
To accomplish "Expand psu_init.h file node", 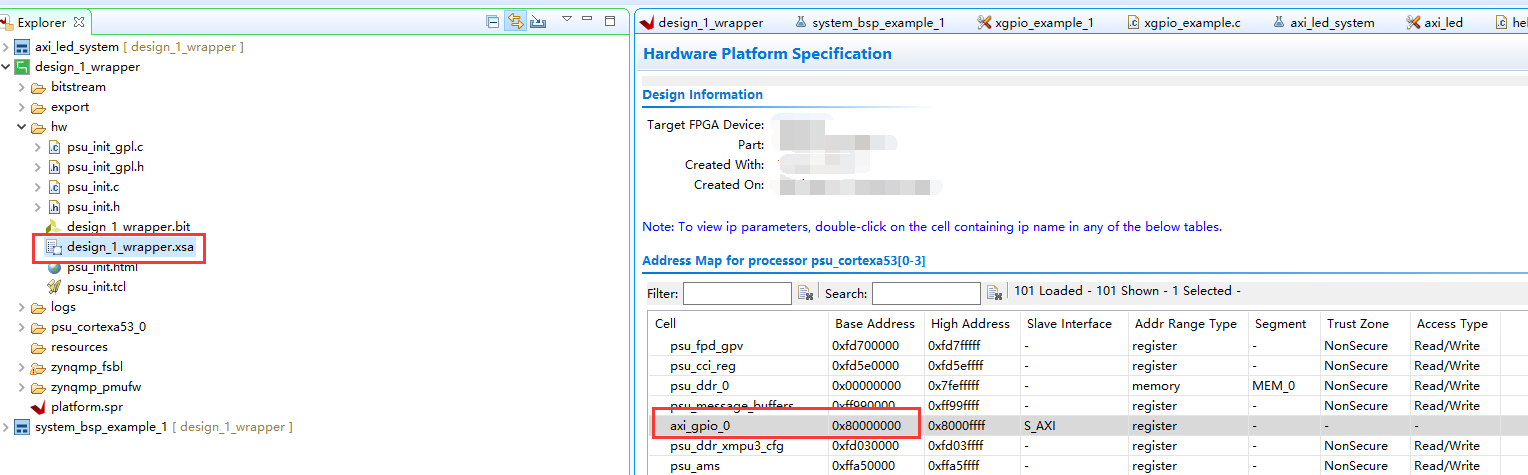I will pos(38,207).
